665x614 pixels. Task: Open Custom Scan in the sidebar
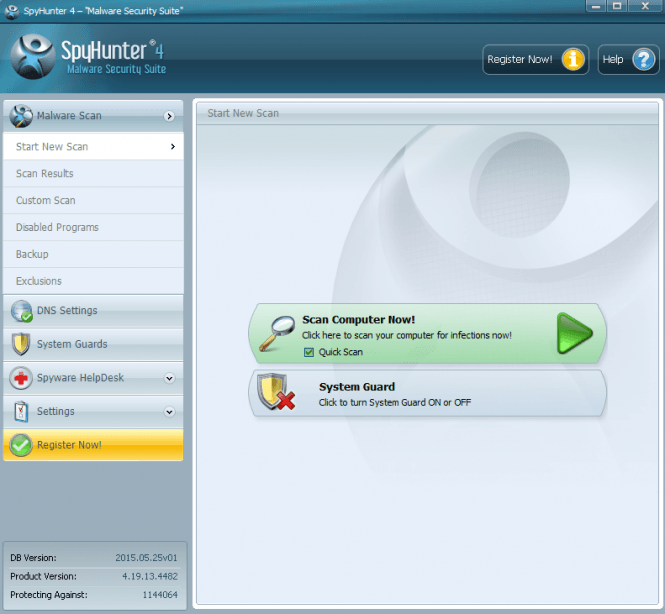(93, 200)
